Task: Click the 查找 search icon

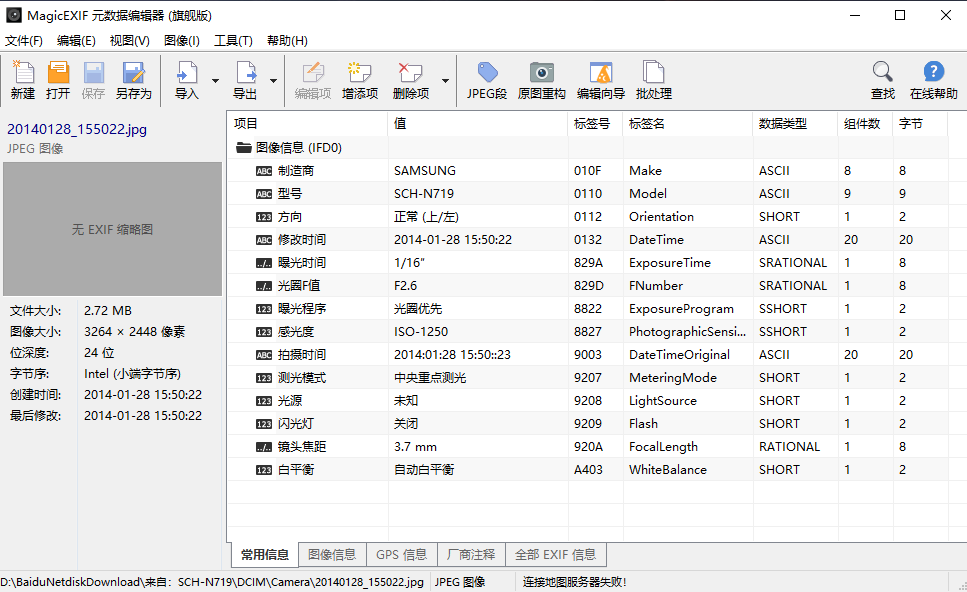Action: click(882, 80)
